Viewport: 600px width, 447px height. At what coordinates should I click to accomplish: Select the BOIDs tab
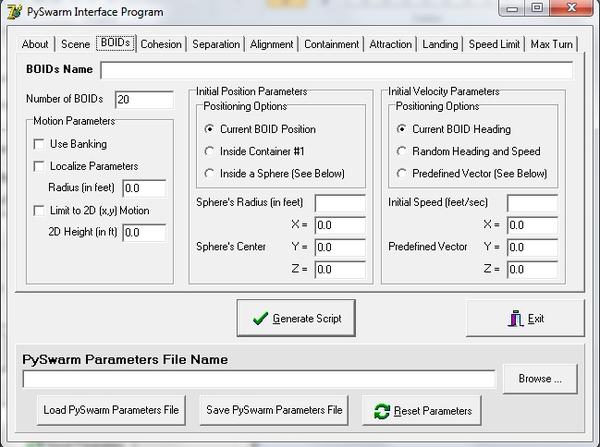point(116,42)
